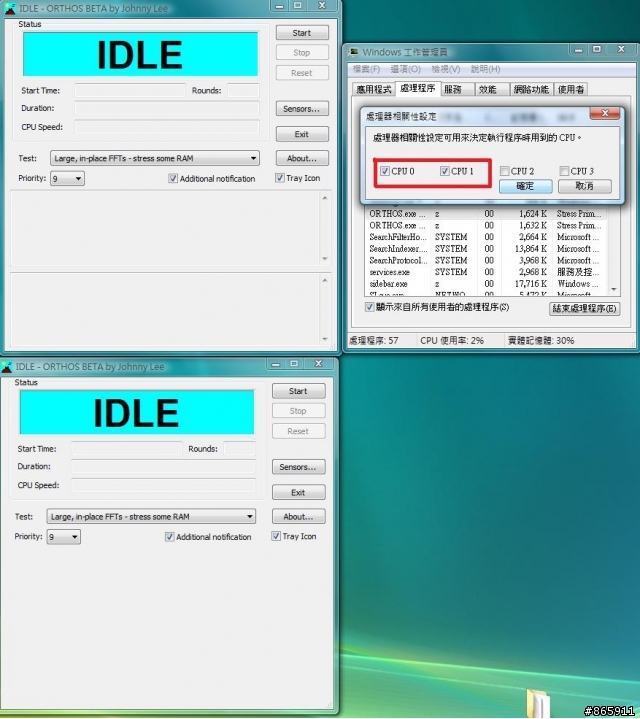Open the 選項(O) menu in Task Manager
640x719 pixels.
coord(406,69)
